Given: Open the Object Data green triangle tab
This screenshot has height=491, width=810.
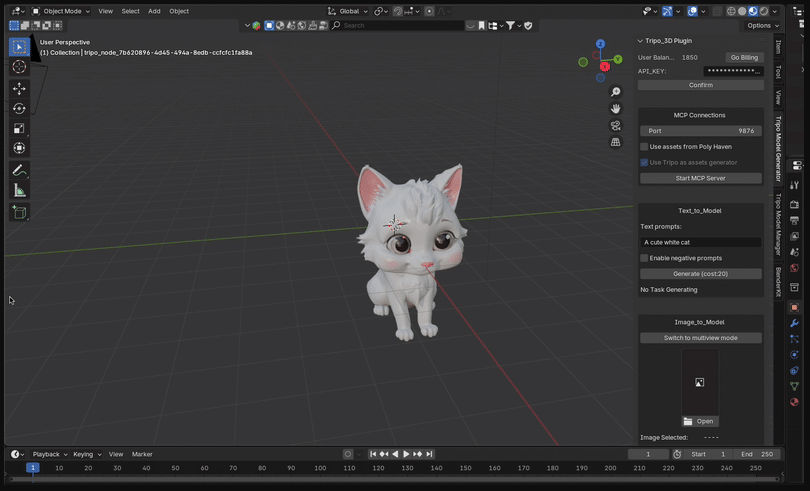Looking at the screenshot, I should (x=795, y=386).
